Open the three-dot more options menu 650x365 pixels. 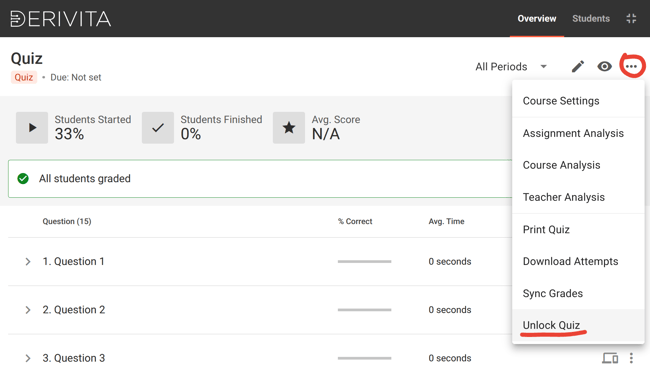(632, 66)
